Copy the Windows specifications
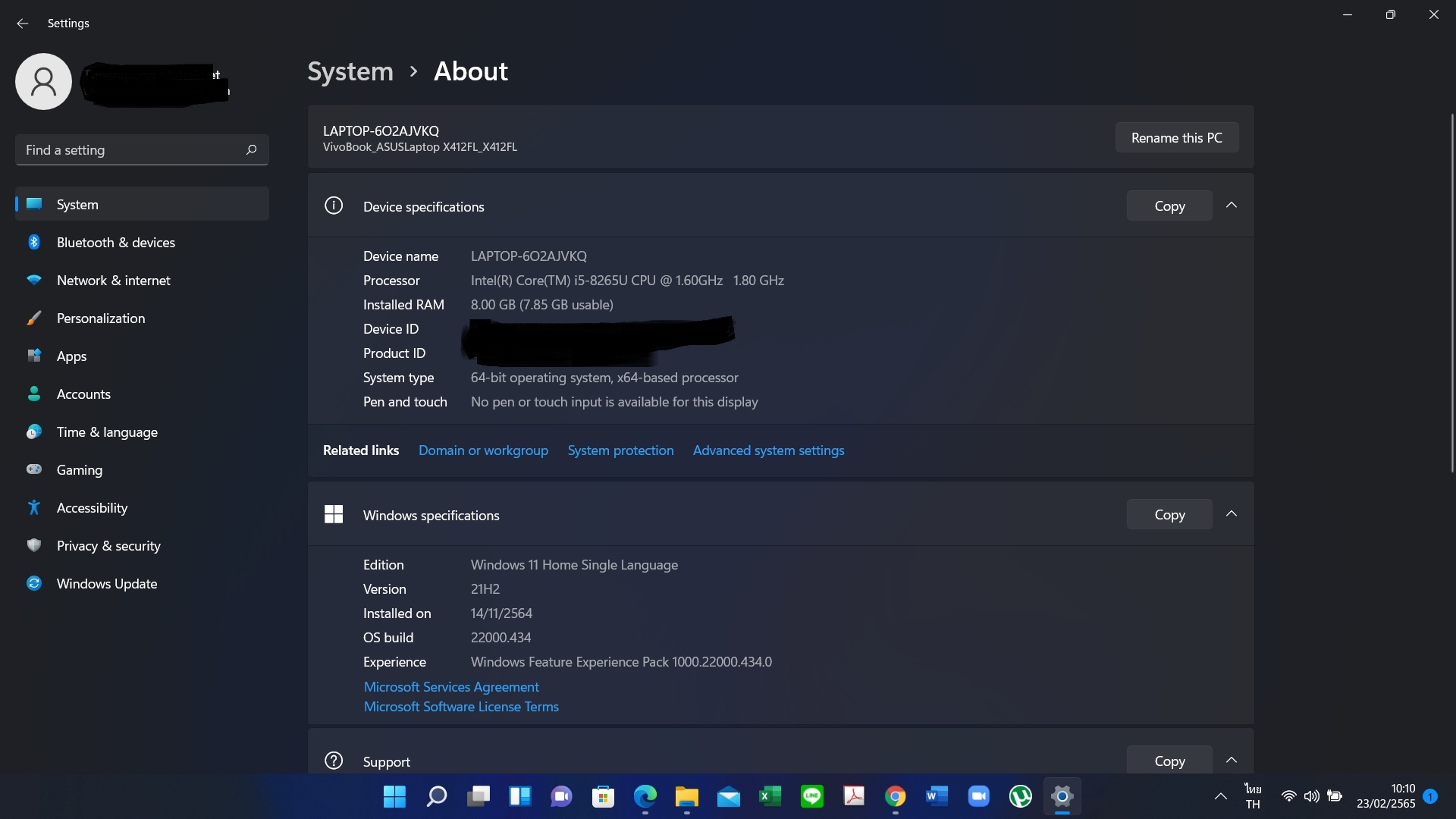The height and width of the screenshot is (819, 1456). pos(1169,515)
